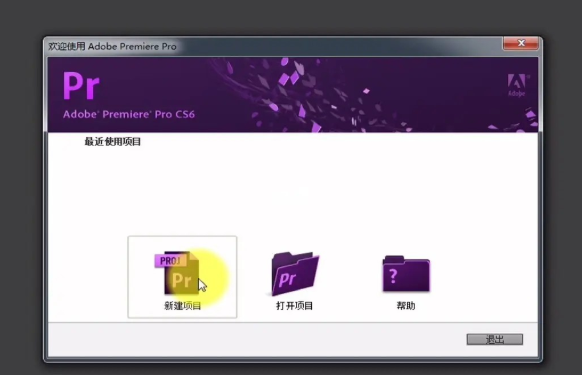Click the dialog title bar text
This screenshot has height=375, width=582.
(112, 46)
